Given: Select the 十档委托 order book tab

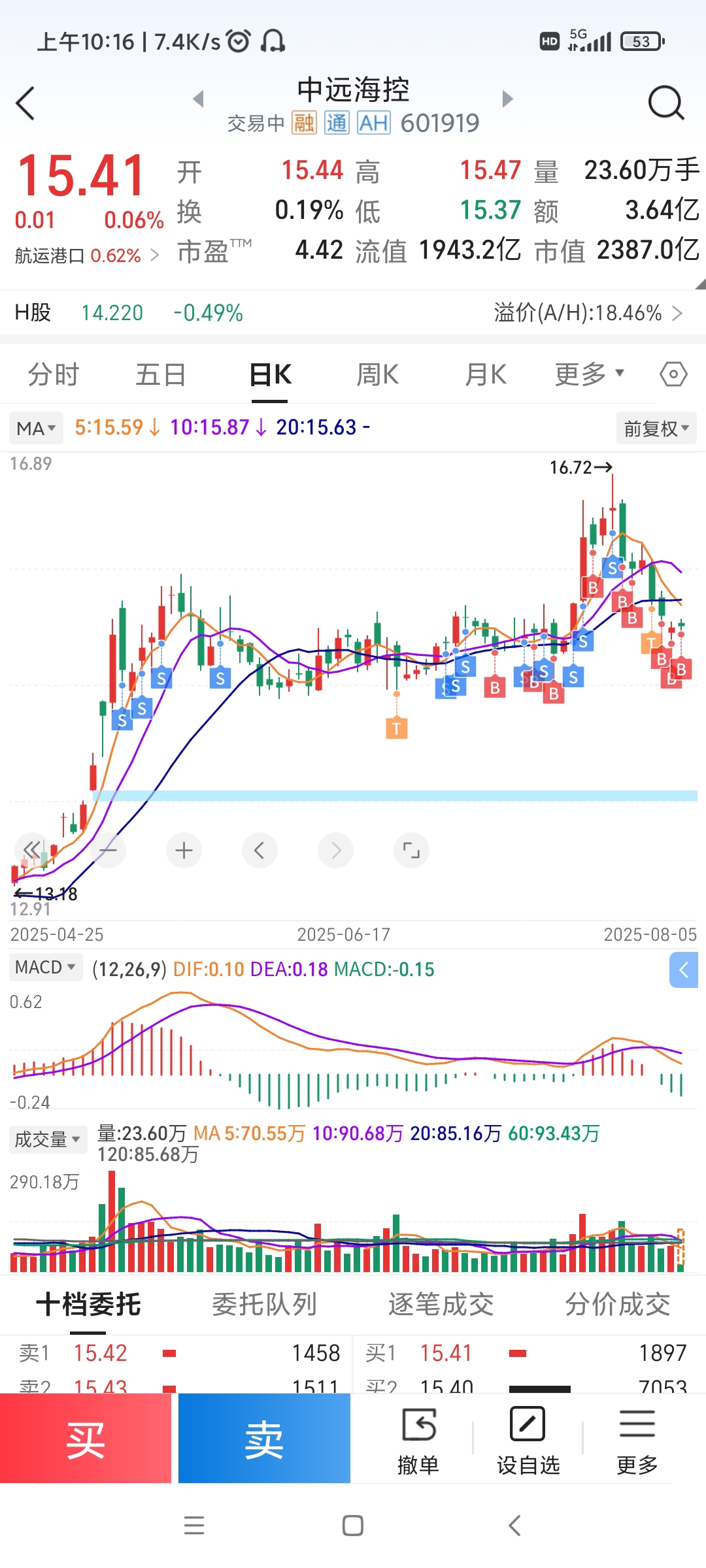Looking at the screenshot, I should point(88,1305).
